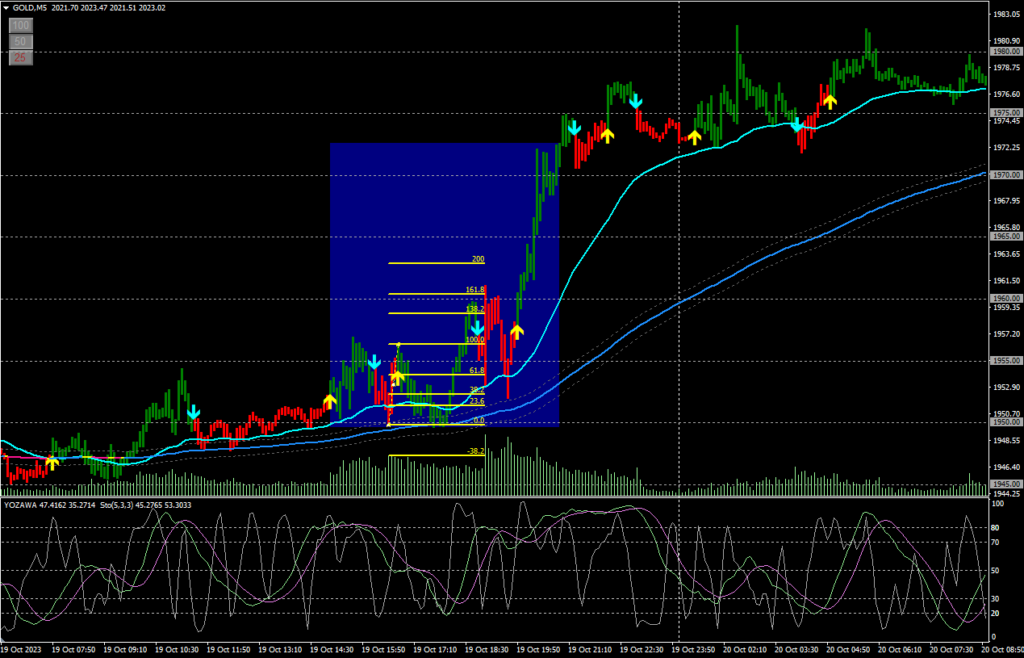The image size is (1024, 658).
Task: Select the Fibonacci 61.8 level label
Action: pyautogui.click(x=477, y=370)
